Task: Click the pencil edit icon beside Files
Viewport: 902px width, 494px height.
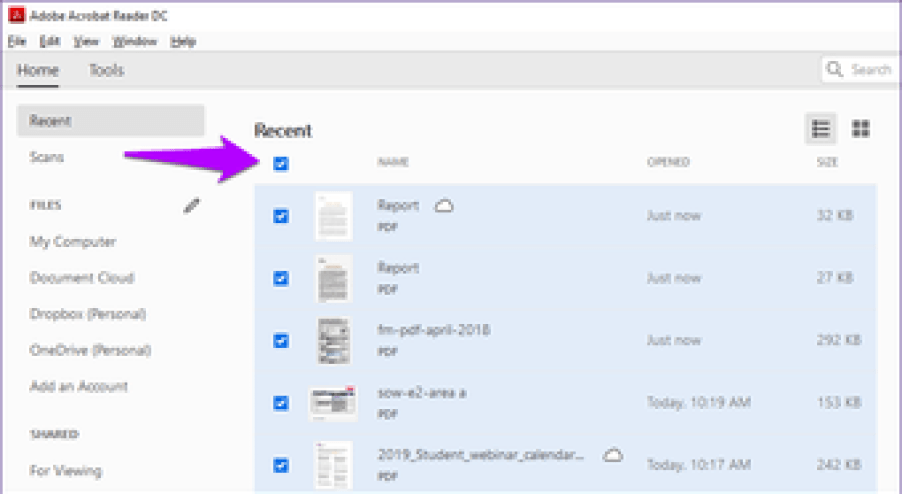Action: pos(192,205)
